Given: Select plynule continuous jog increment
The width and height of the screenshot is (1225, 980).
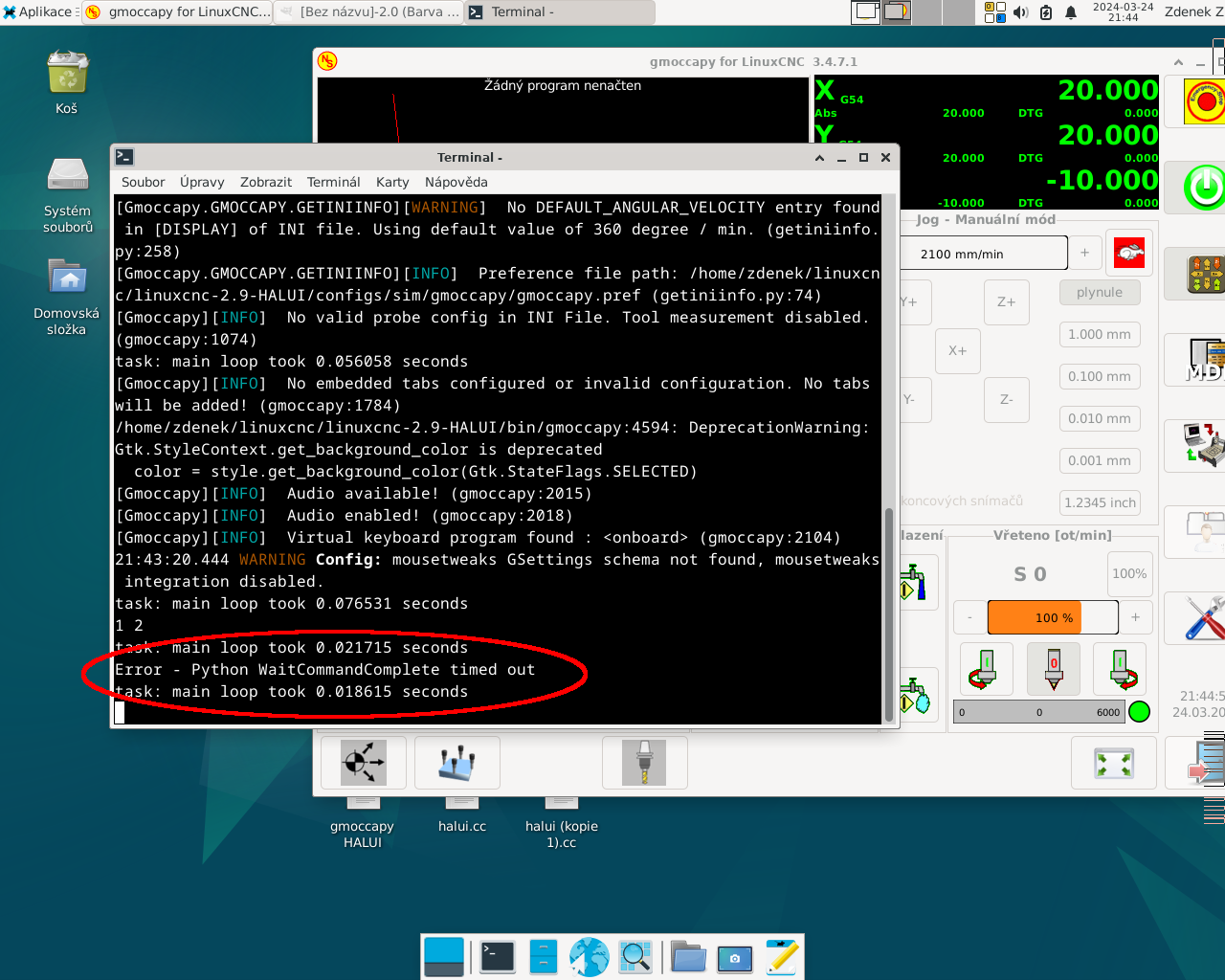Looking at the screenshot, I should (1099, 292).
